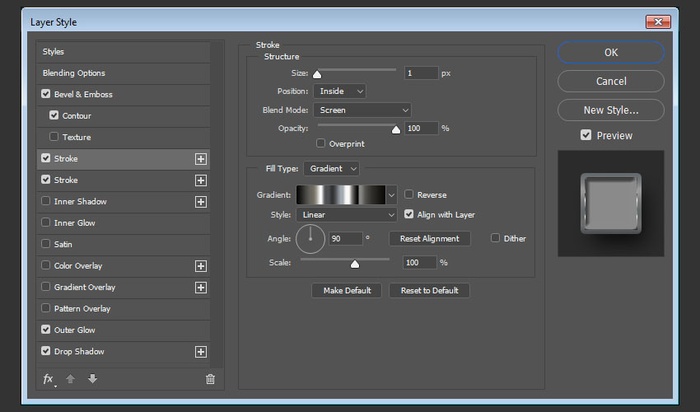
Task: Click the Reset Alignment button
Action: [x=429, y=239]
